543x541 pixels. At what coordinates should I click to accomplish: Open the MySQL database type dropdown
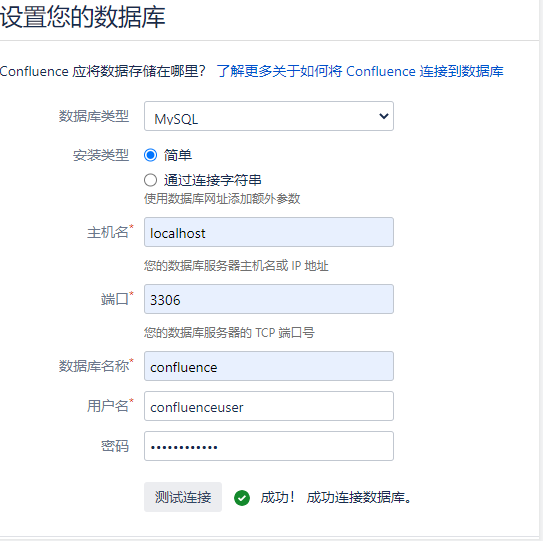coord(269,116)
